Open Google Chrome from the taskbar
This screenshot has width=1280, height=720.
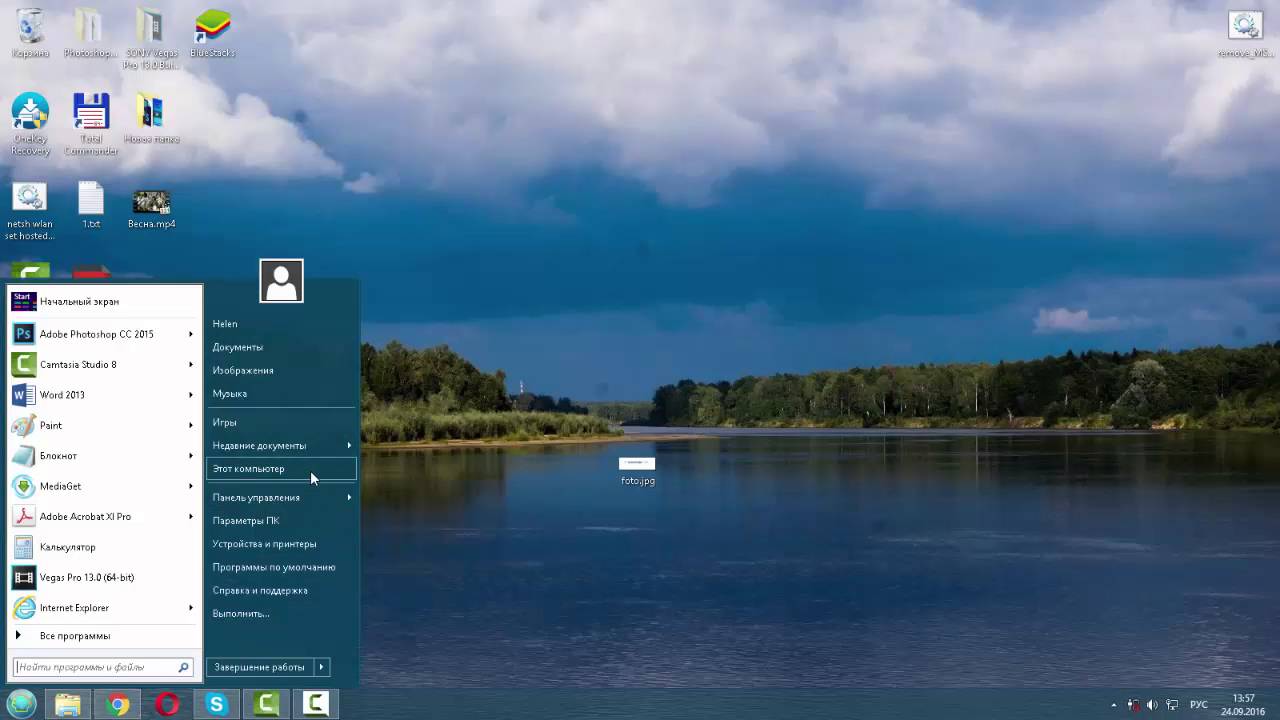118,704
